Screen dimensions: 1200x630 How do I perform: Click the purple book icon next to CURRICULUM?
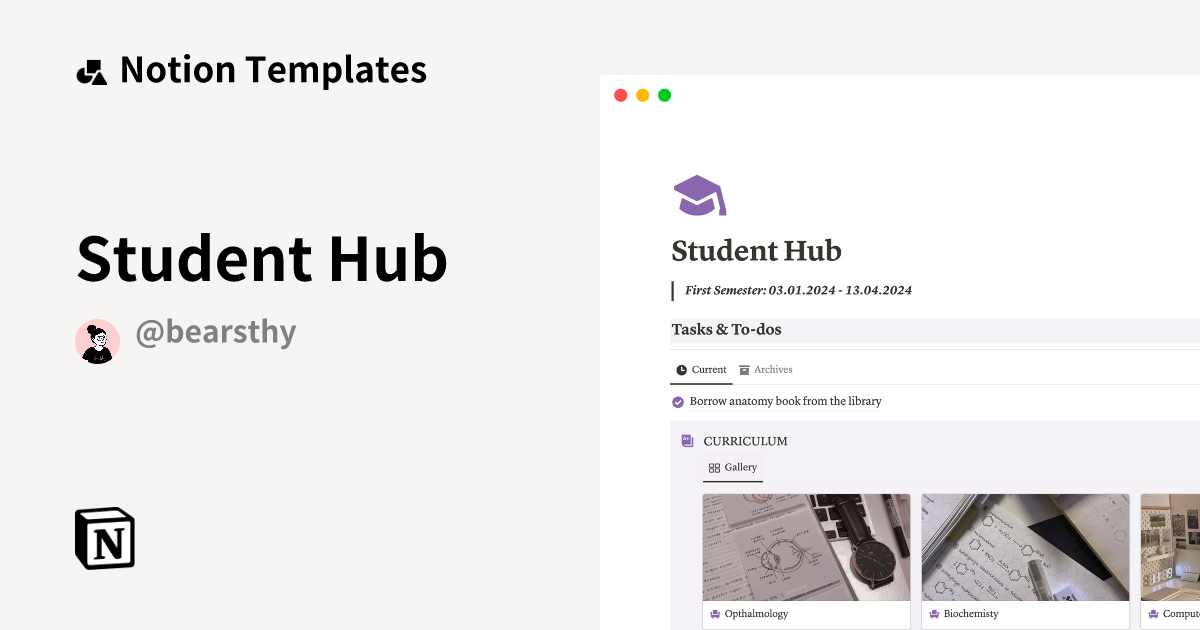tap(687, 440)
